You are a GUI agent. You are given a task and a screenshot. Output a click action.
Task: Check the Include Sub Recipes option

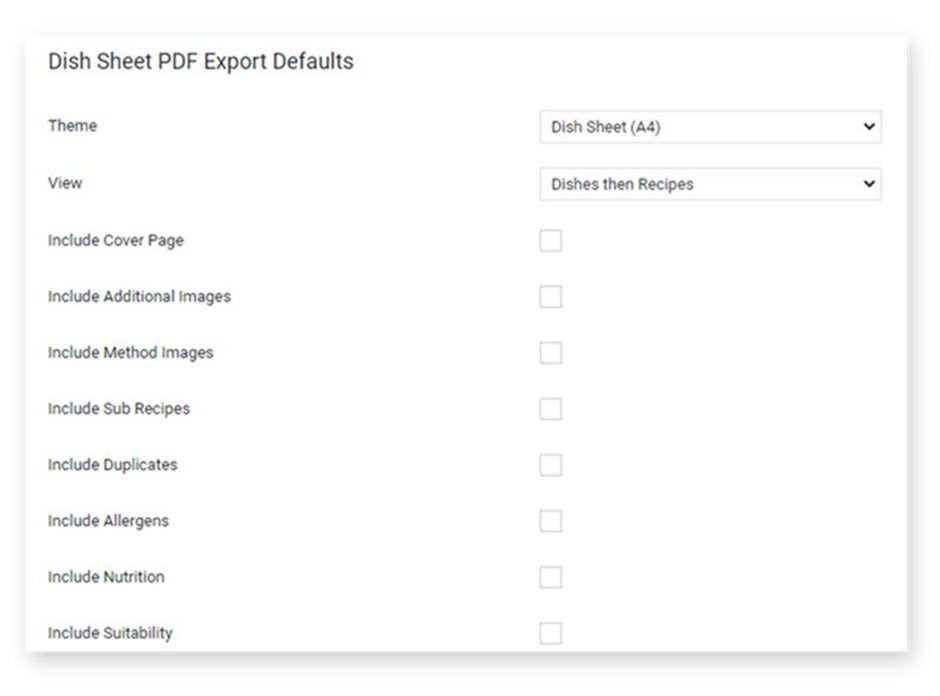[x=551, y=408]
